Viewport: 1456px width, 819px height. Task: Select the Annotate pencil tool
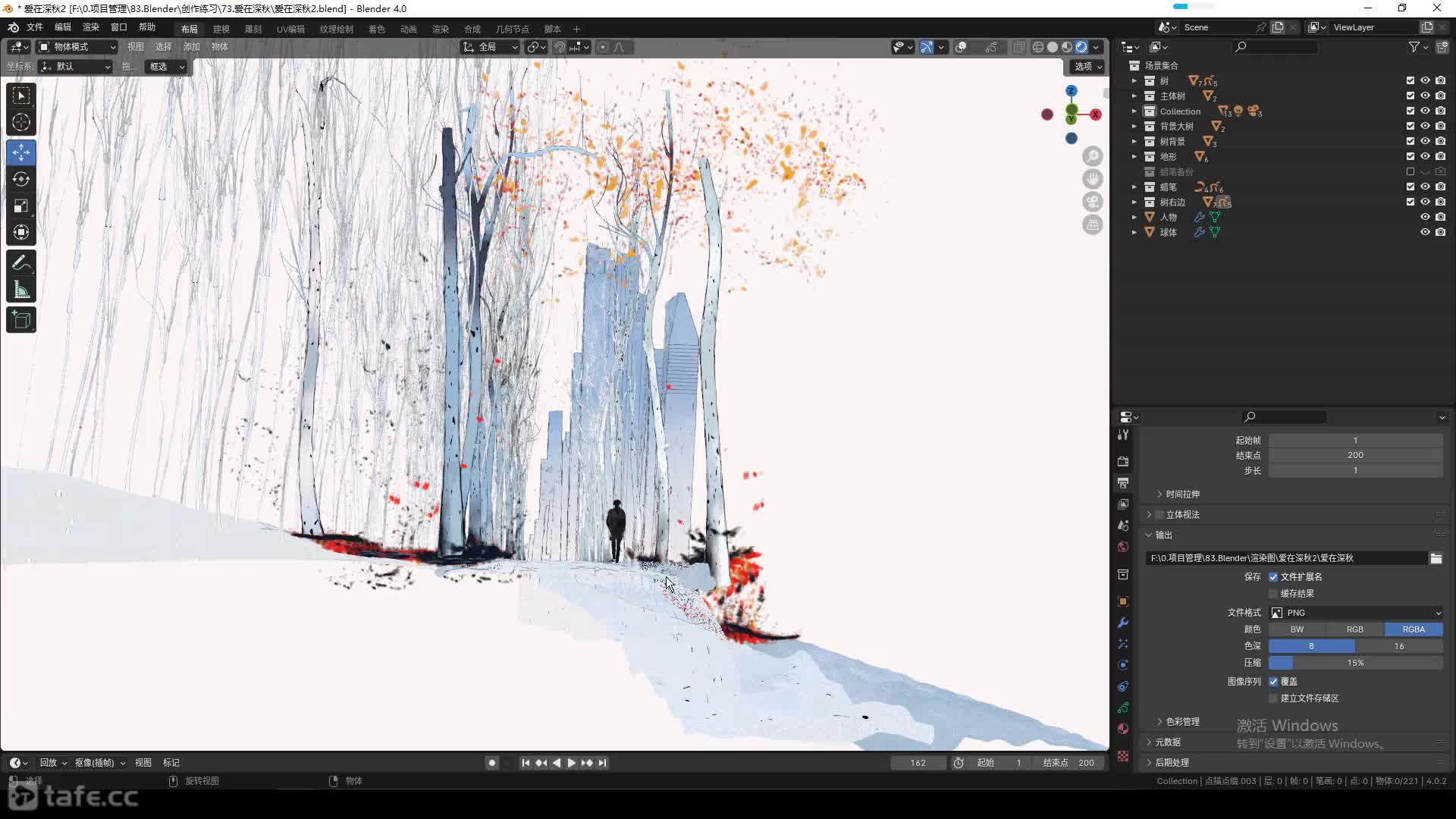[21, 262]
